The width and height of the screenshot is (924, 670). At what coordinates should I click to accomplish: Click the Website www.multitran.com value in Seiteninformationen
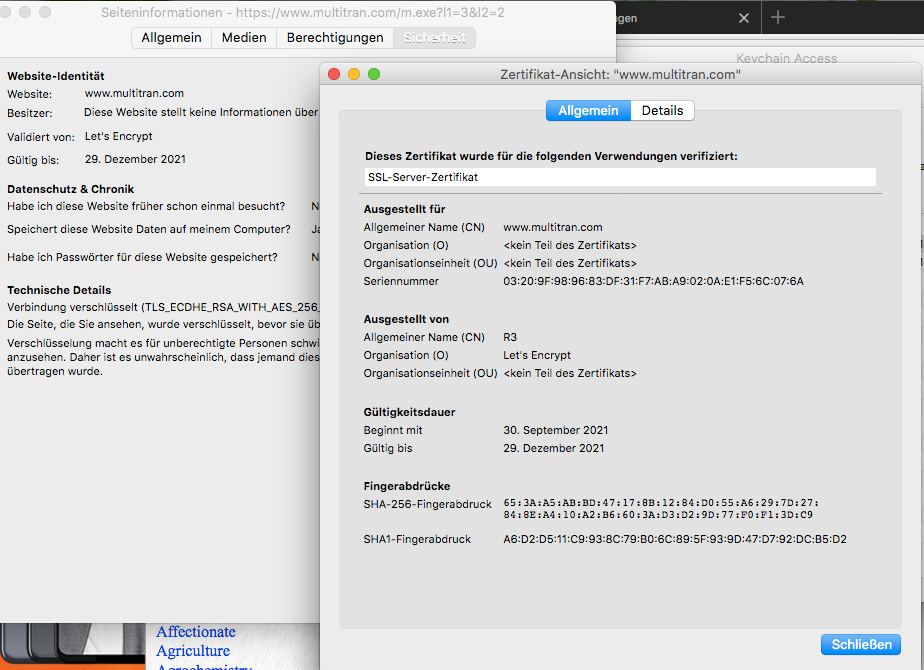134,93
